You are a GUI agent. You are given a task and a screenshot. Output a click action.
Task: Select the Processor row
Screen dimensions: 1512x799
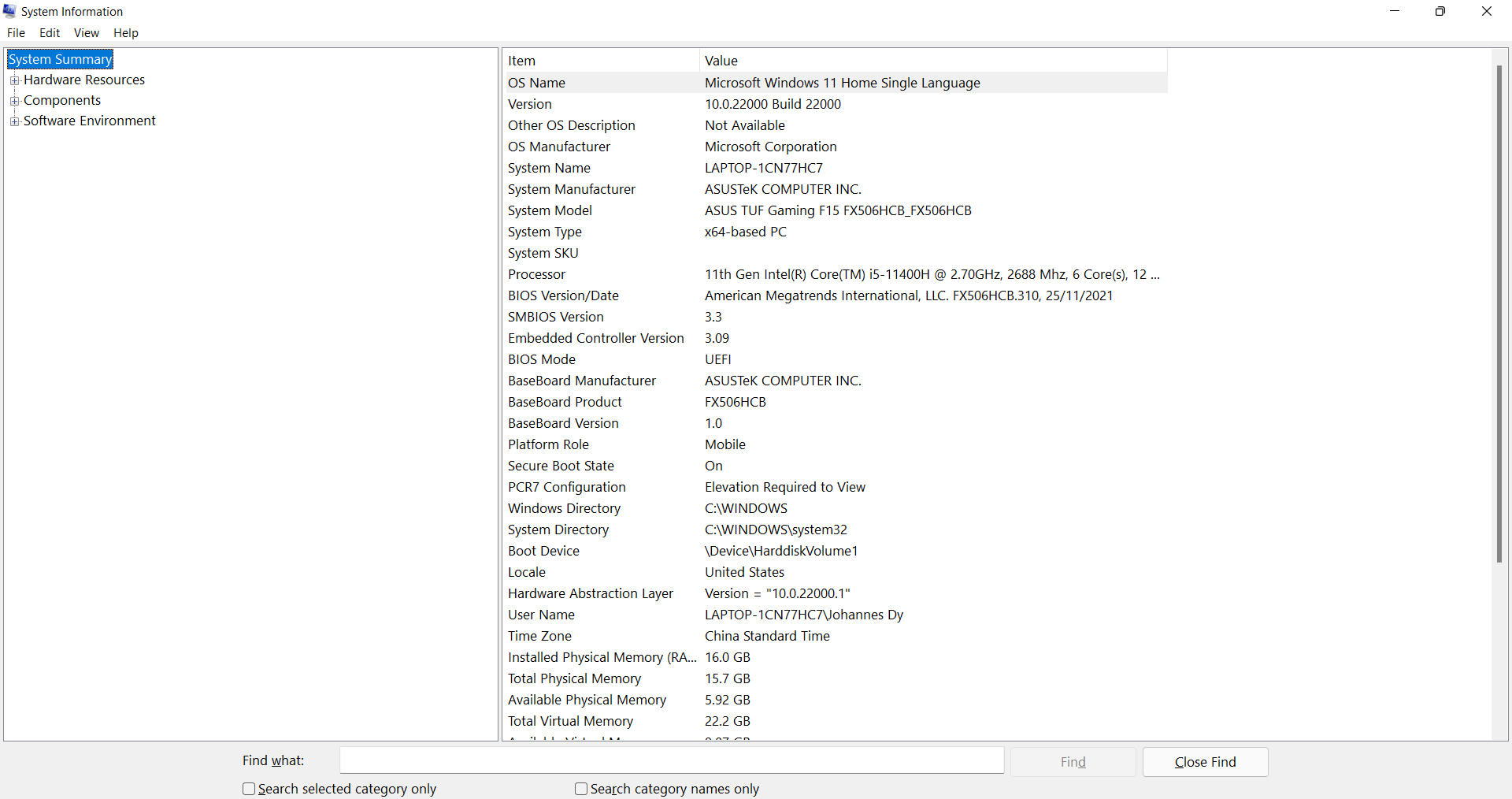835,274
